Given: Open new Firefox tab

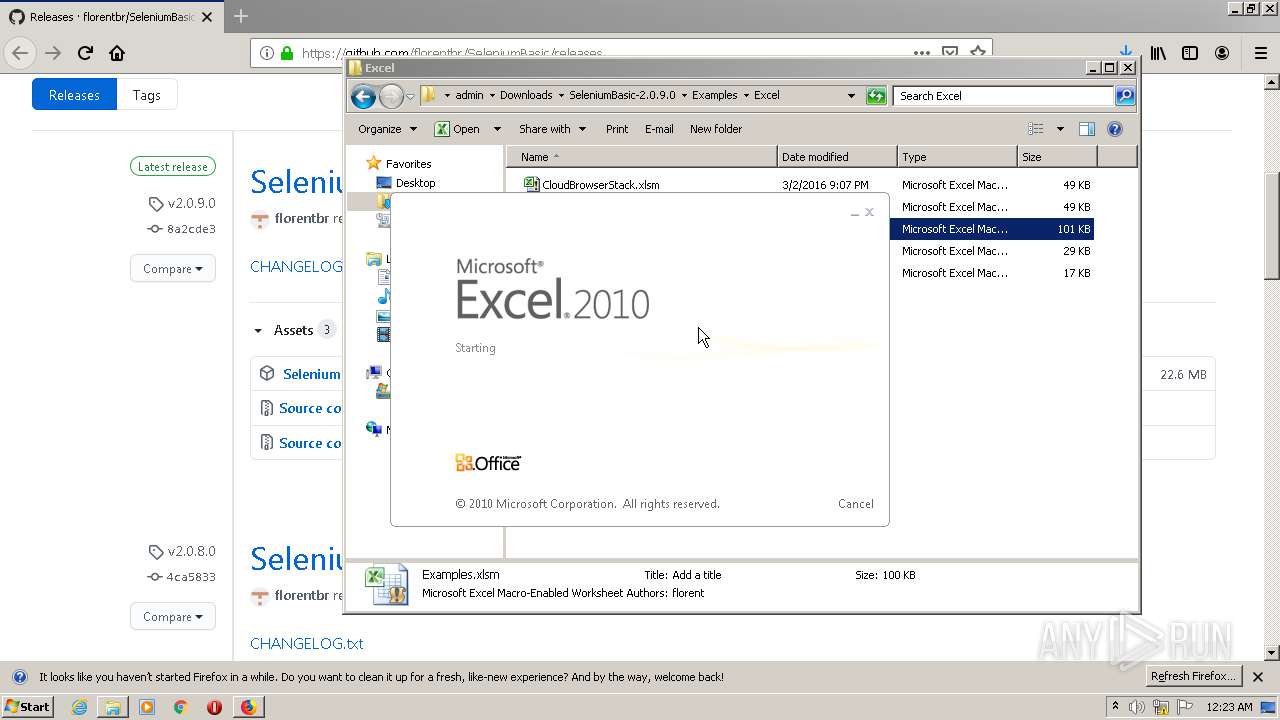Looking at the screenshot, I should 241,16.
